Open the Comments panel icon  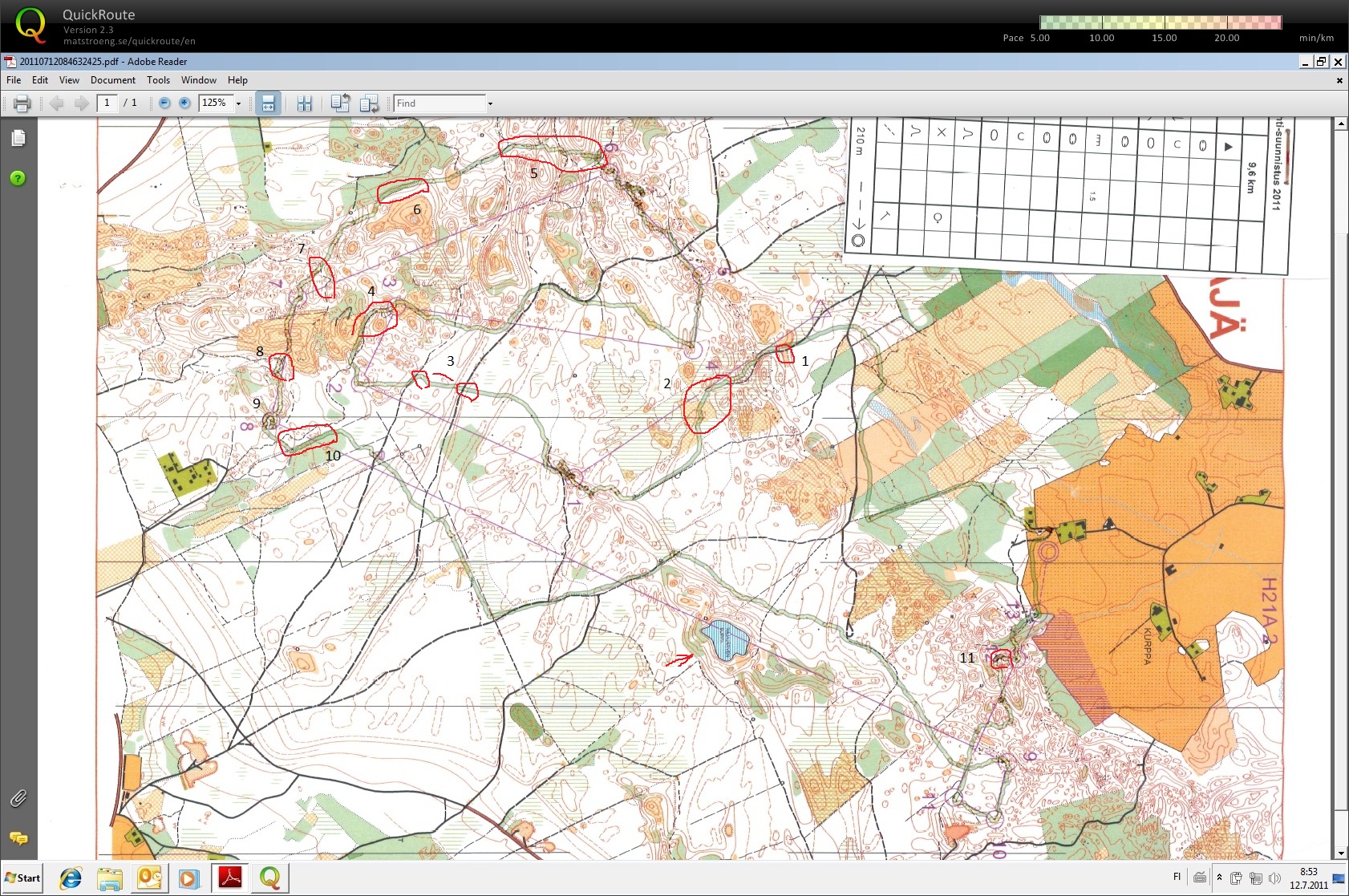pyautogui.click(x=18, y=838)
